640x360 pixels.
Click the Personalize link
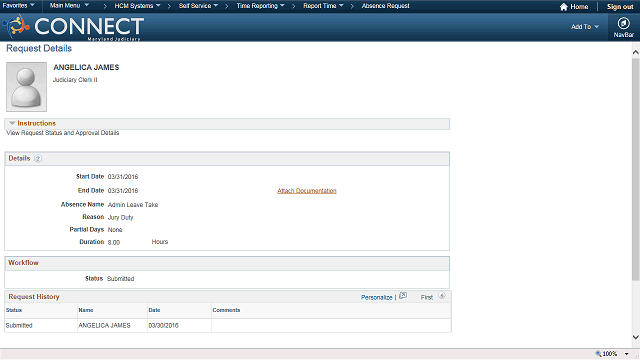click(x=376, y=297)
